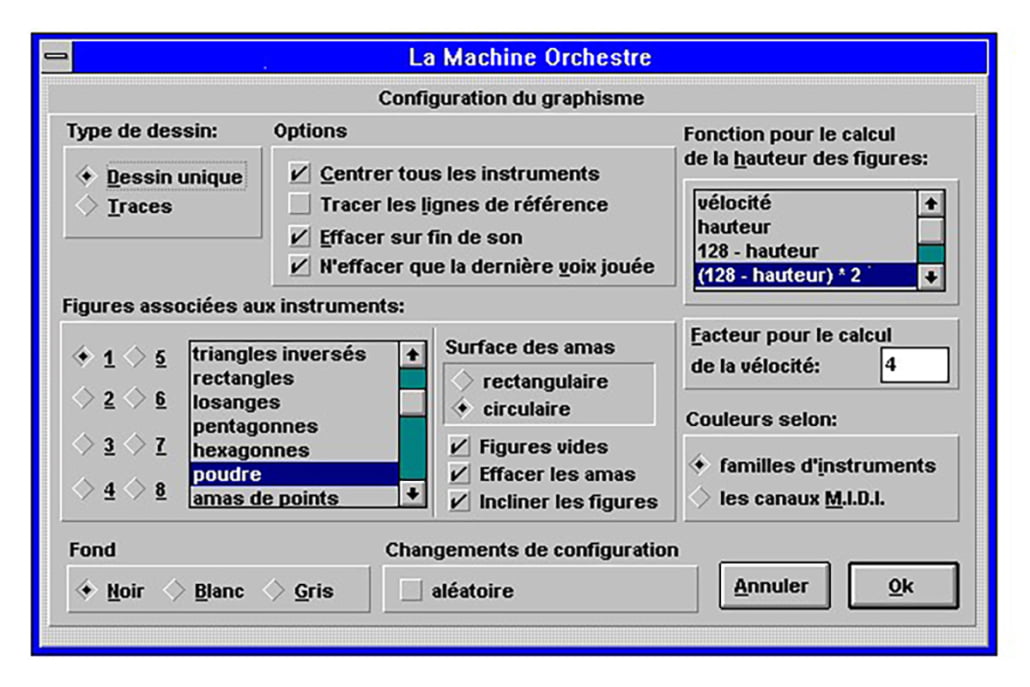This screenshot has height=687, width=1030.
Task: Click the height function list scrollbar thumb
Action: tap(930, 231)
